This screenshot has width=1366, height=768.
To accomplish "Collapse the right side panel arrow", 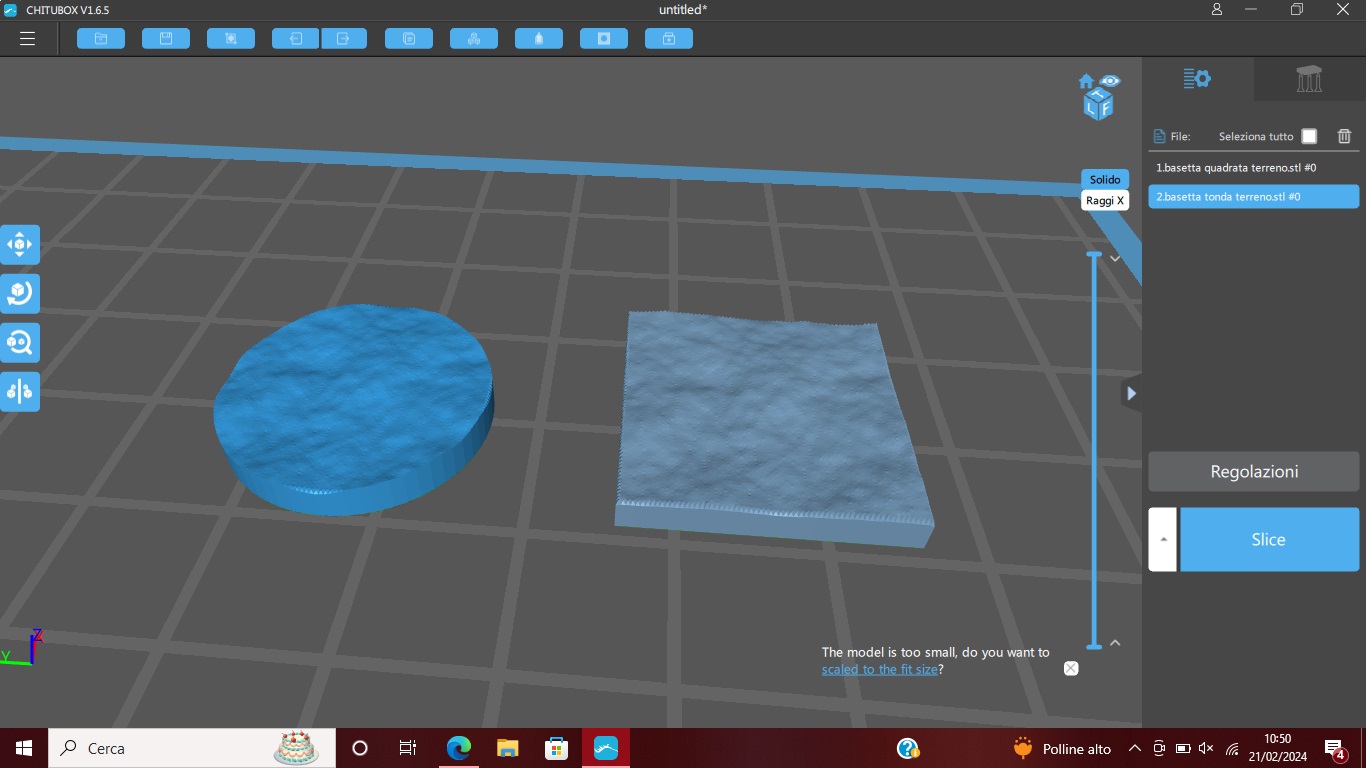I will (x=1131, y=393).
